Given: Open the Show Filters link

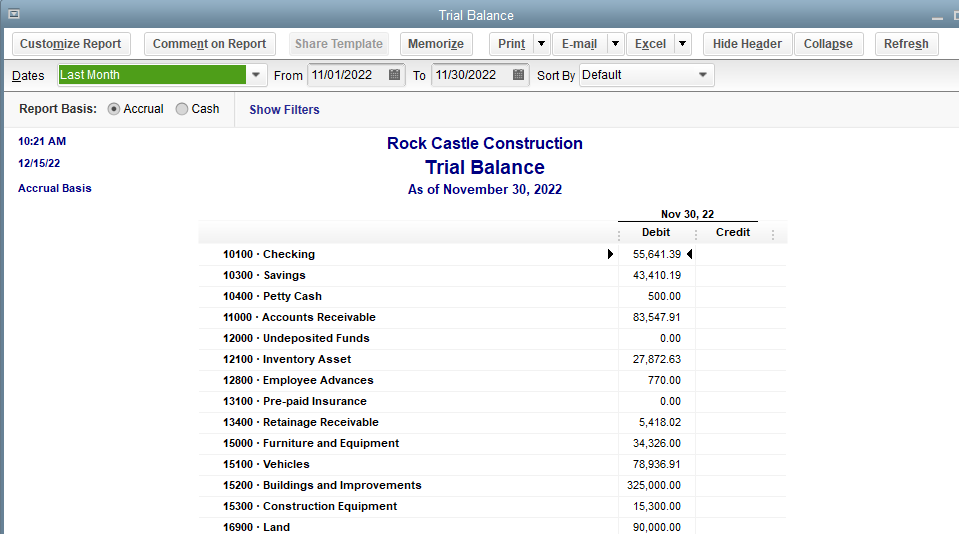Looking at the screenshot, I should [284, 109].
